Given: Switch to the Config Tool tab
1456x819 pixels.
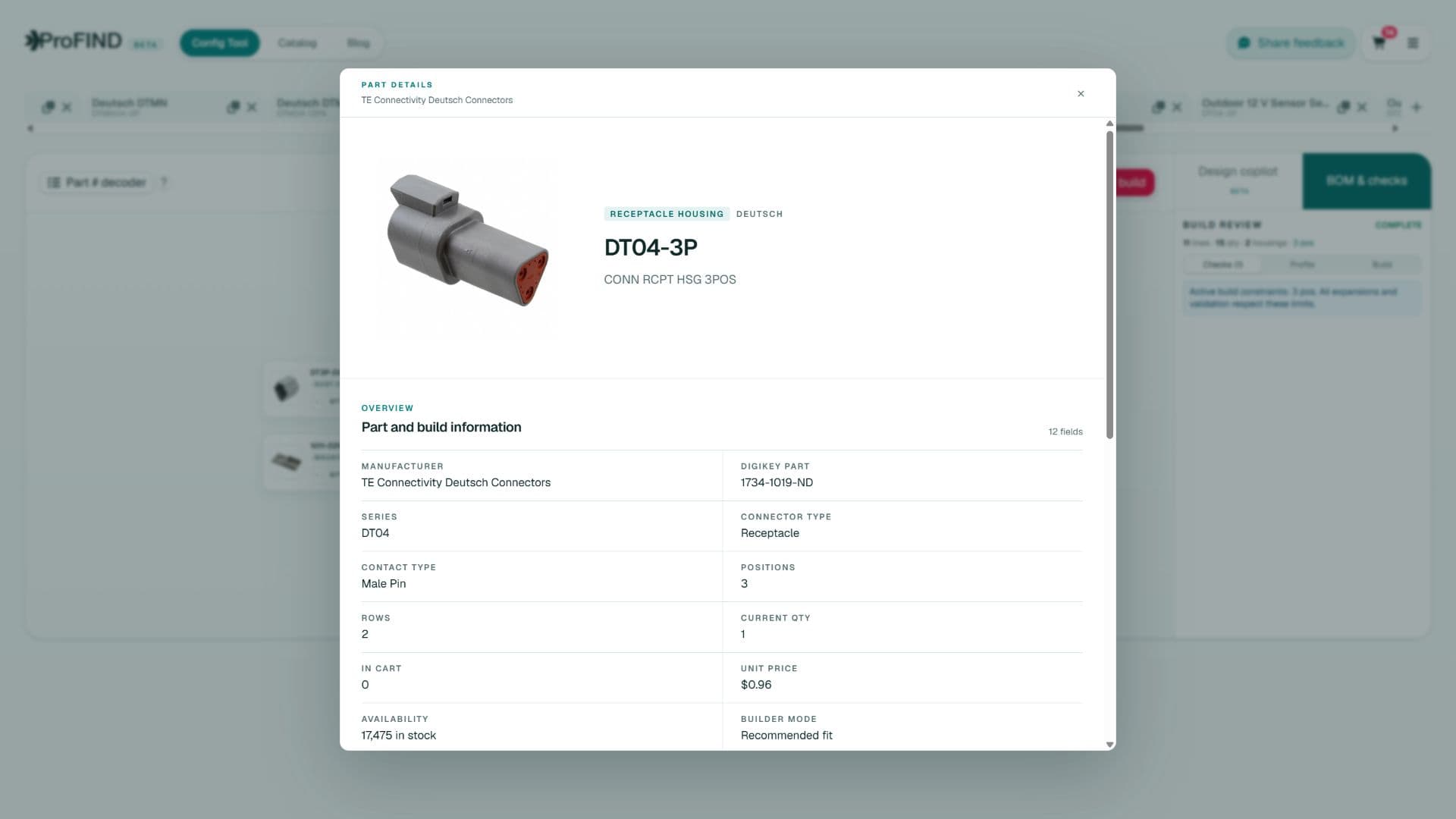Looking at the screenshot, I should point(220,42).
